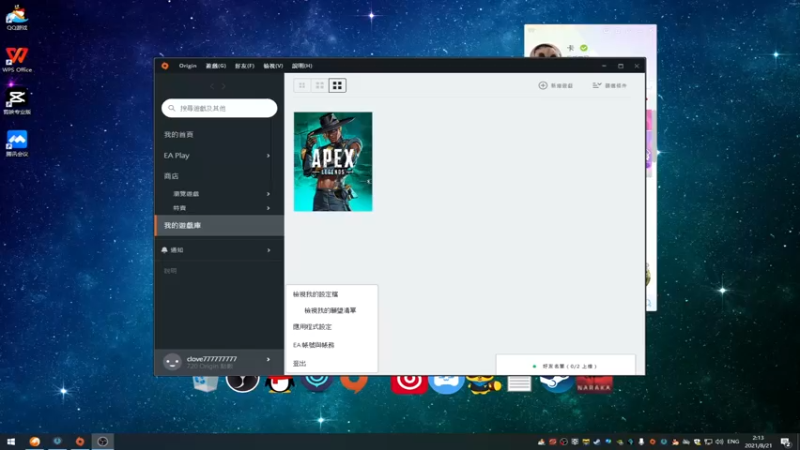Open the 檢視(V) menu
The width and height of the screenshot is (800, 450).
(x=273, y=66)
